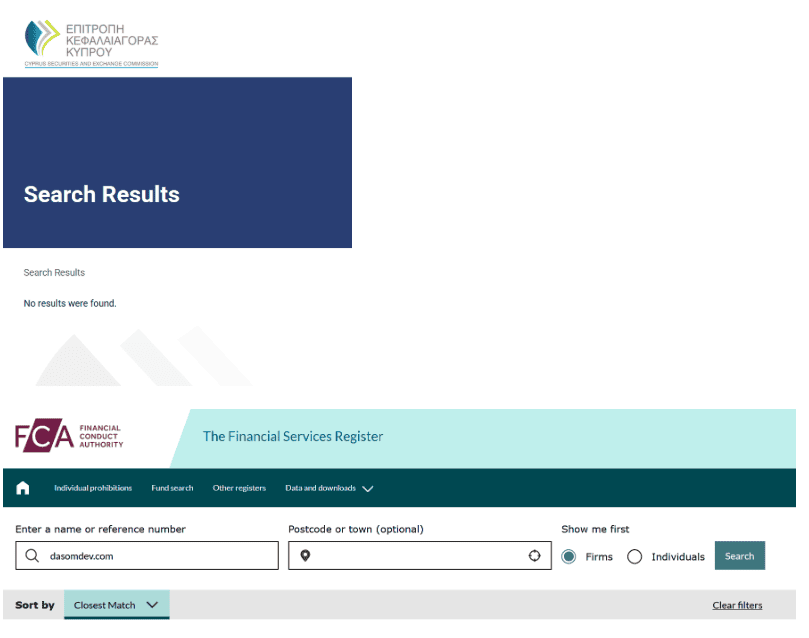This screenshot has height=638, width=809.
Task: Go to the FCA home icon
Action: pyautogui.click(x=23, y=488)
